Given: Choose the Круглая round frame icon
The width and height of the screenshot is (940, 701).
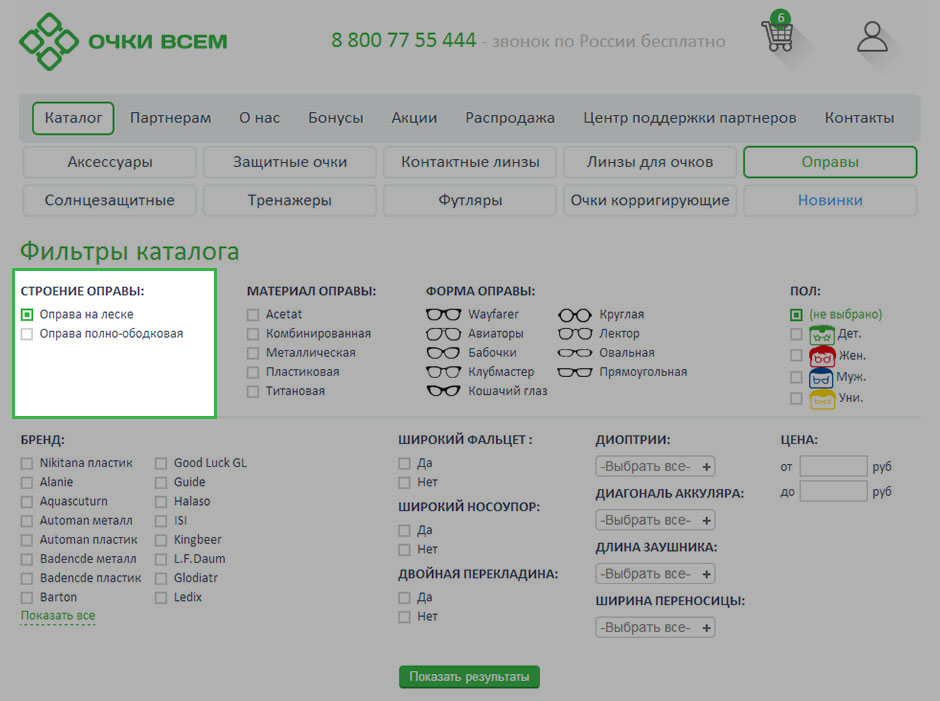Looking at the screenshot, I should point(575,315).
